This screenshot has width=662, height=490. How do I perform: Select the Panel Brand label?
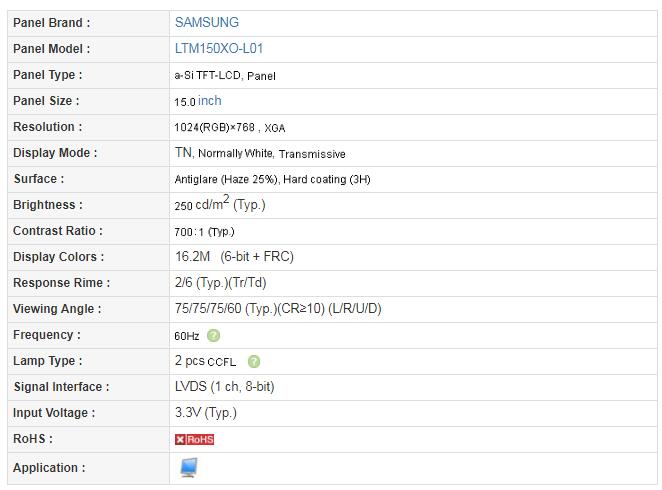coord(52,23)
